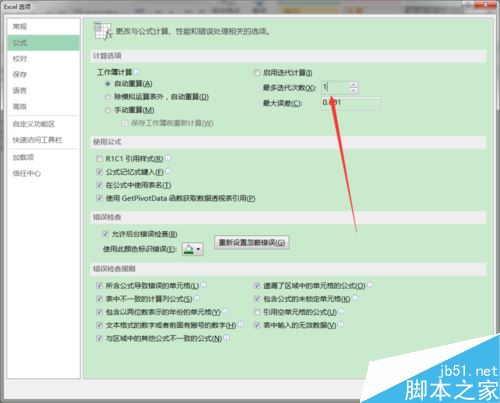This screenshot has width=500, height=403.
Task: Toggle 包含以两位数表示的年份的单元格 checkbox
Action: pyautogui.click(x=99, y=312)
